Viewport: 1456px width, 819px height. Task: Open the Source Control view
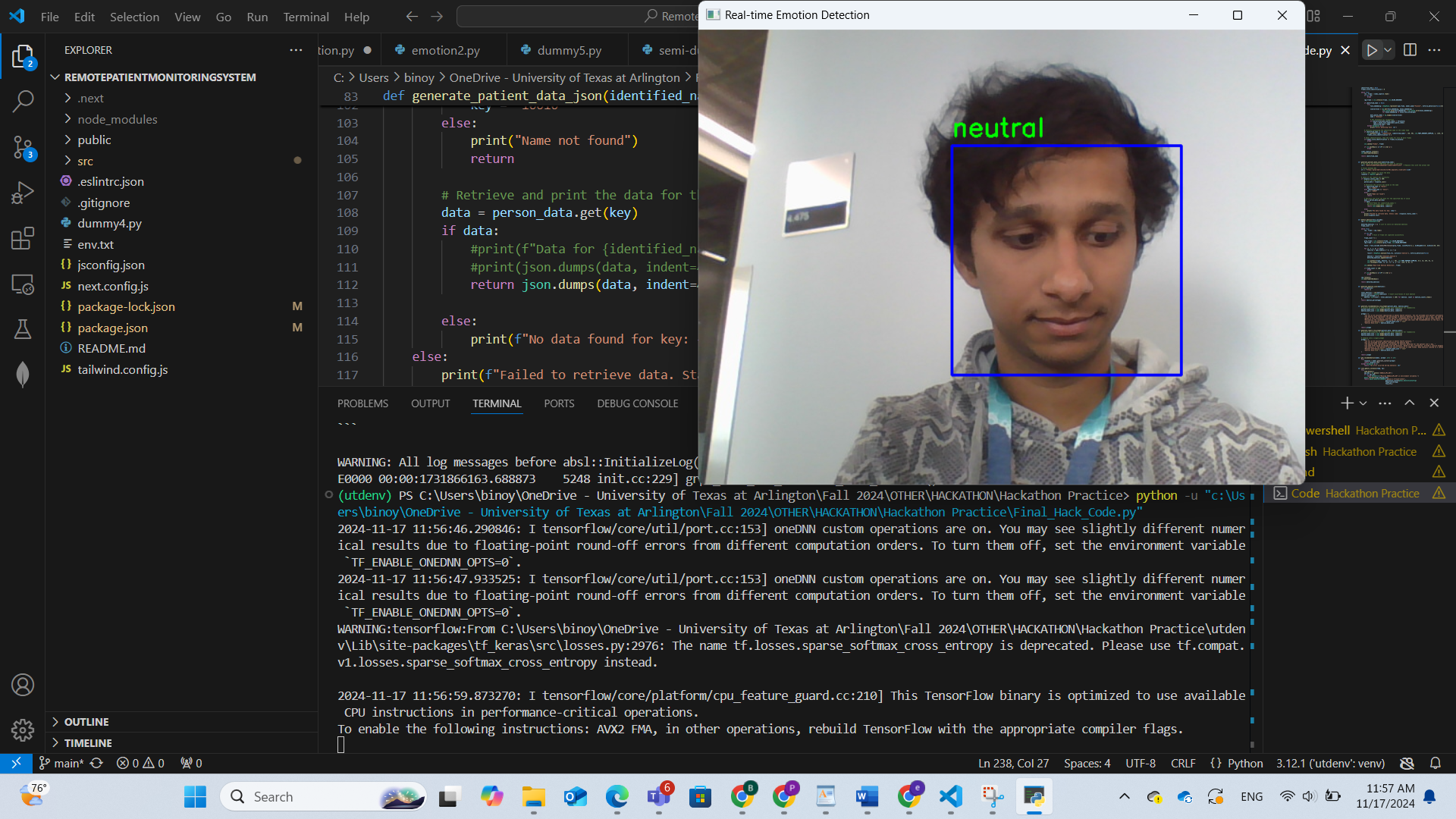[x=23, y=147]
